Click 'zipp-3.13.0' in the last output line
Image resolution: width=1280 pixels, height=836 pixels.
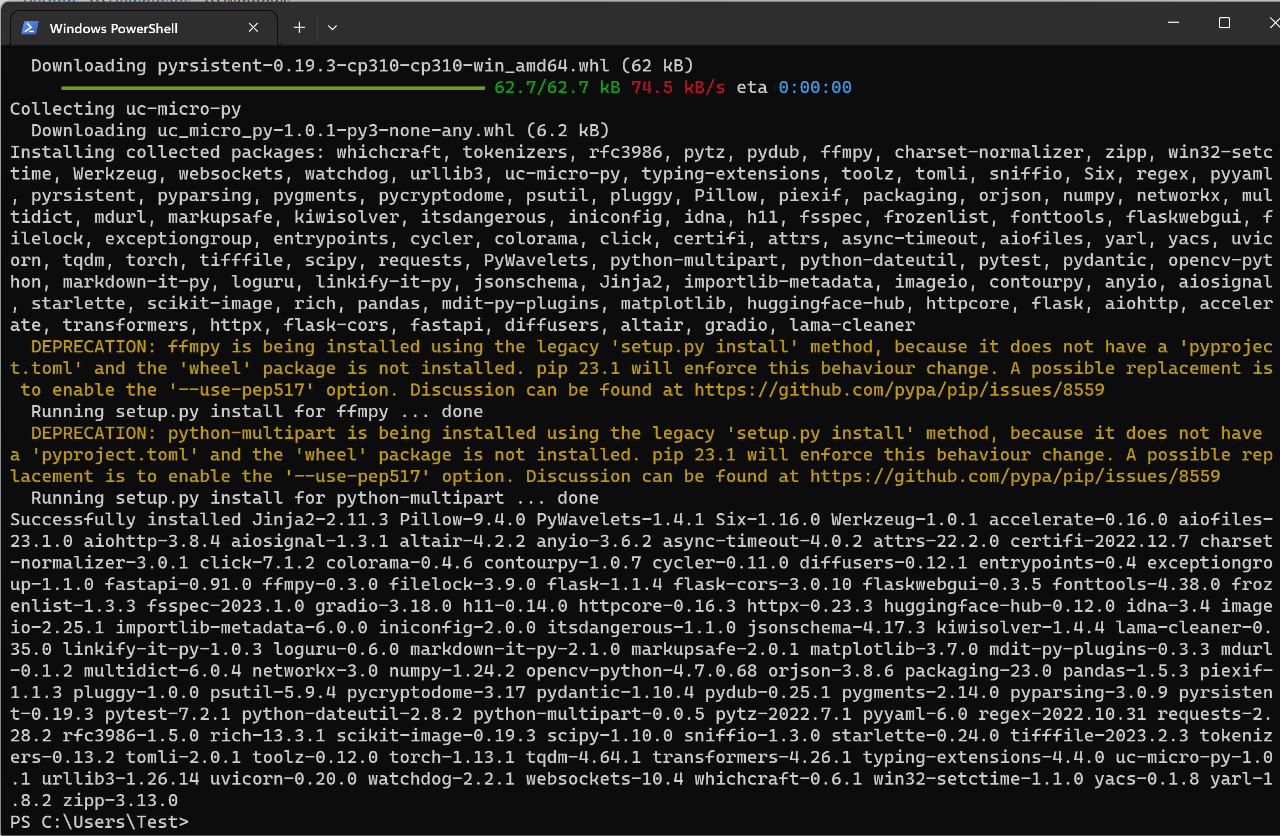tap(120, 801)
